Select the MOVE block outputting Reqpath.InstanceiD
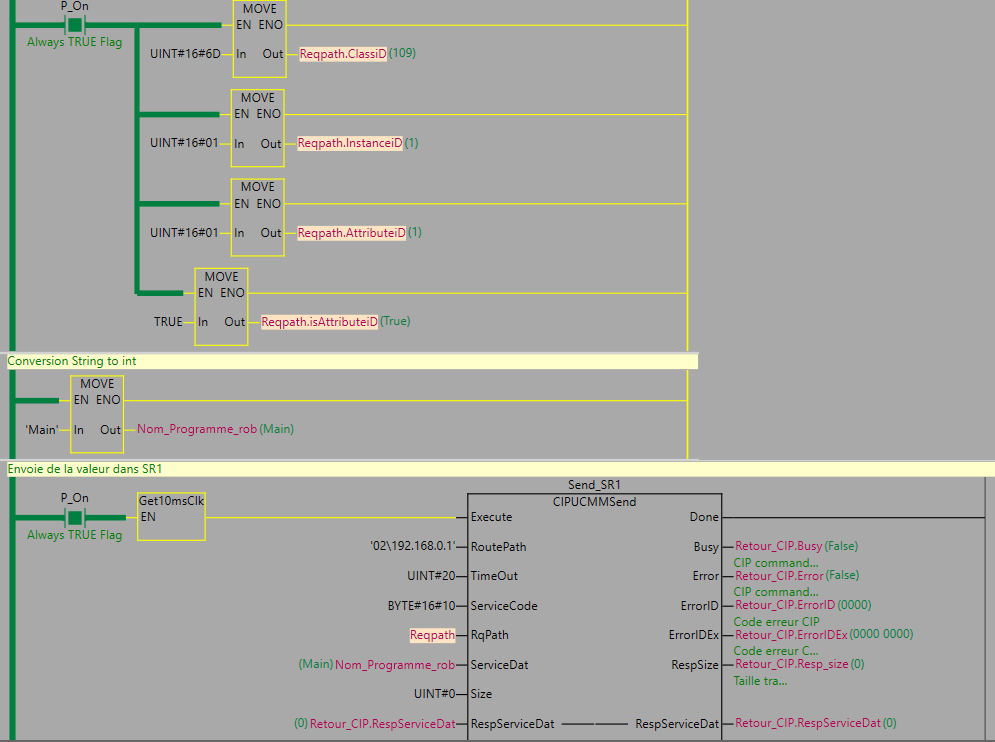The image size is (995, 742). 258,128
